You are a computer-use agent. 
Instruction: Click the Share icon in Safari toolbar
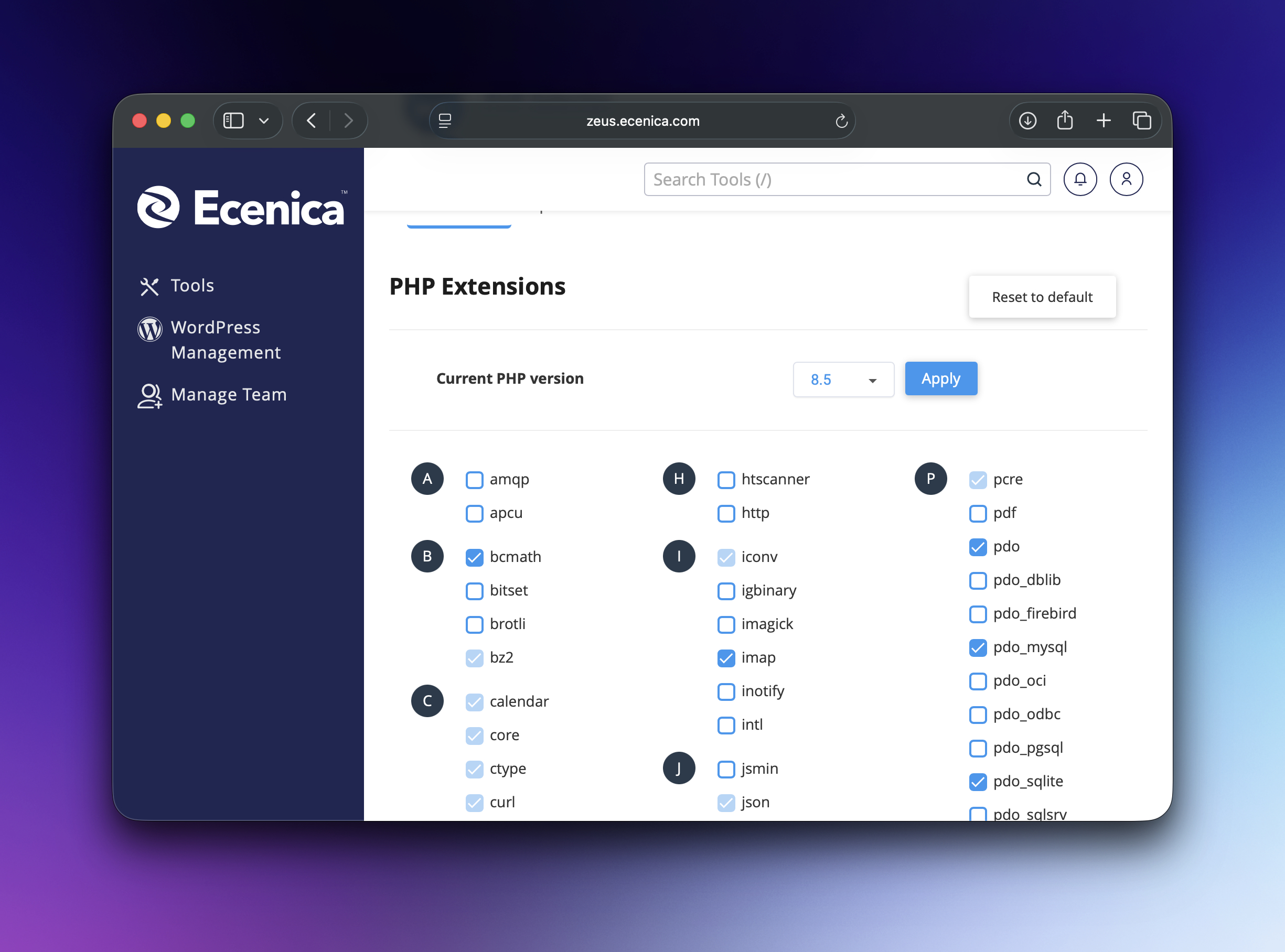pyautogui.click(x=1065, y=120)
